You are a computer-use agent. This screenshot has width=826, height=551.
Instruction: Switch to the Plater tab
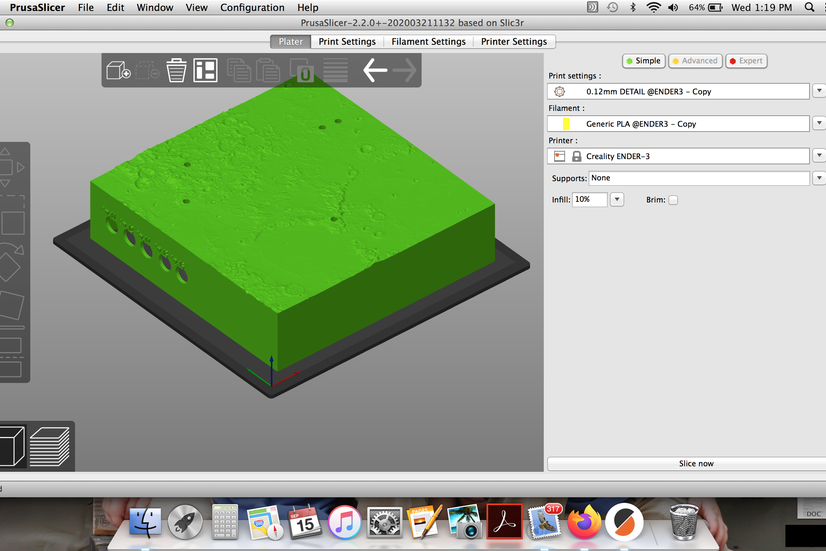[291, 42]
